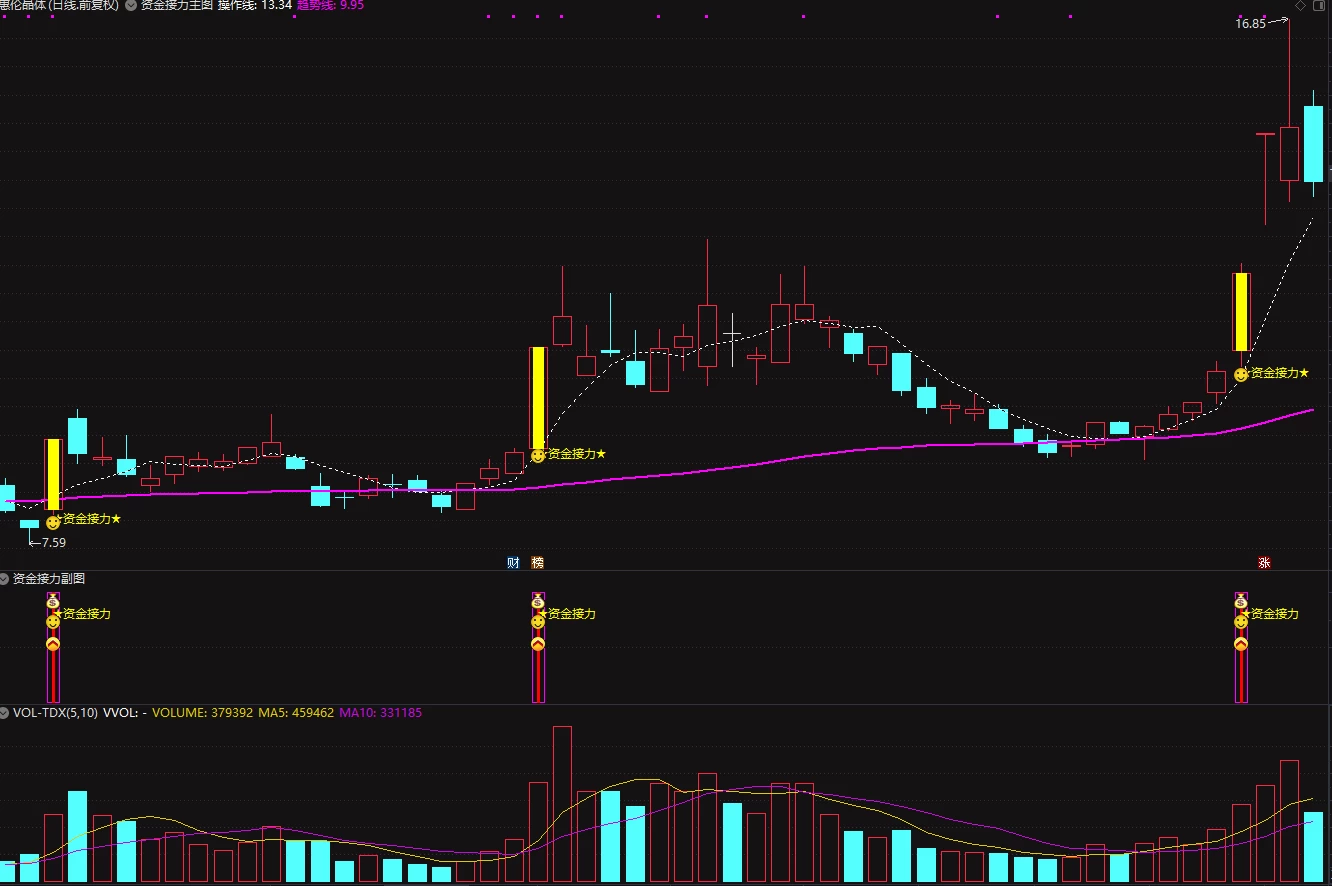The height and width of the screenshot is (886, 1332).
Task: Click the middle money bag icon in 资金接力副图
Action: coord(538,602)
